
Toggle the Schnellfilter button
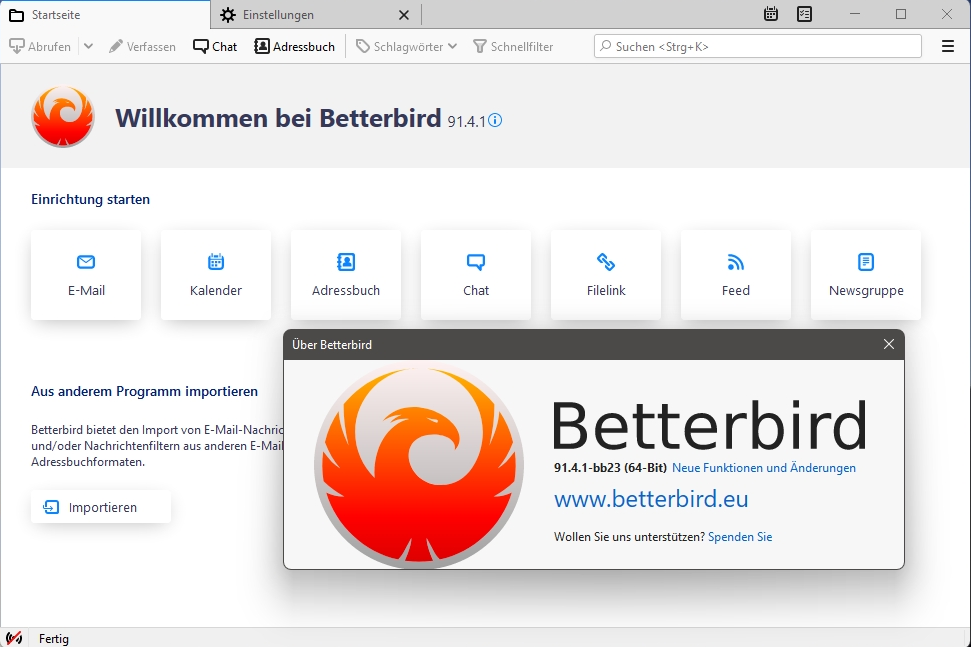pos(513,46)
